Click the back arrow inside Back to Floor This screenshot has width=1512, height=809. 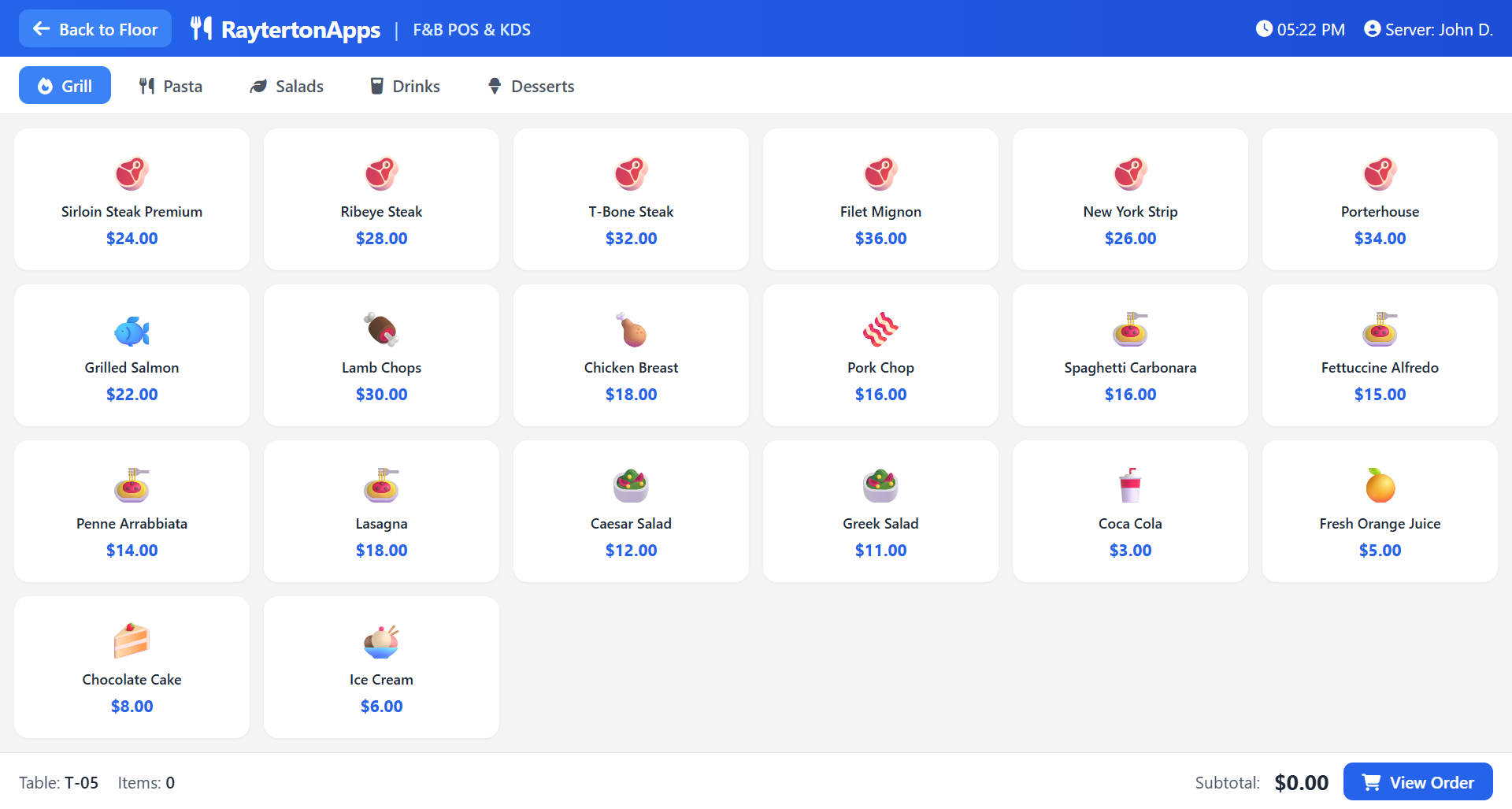coord(42,28)
